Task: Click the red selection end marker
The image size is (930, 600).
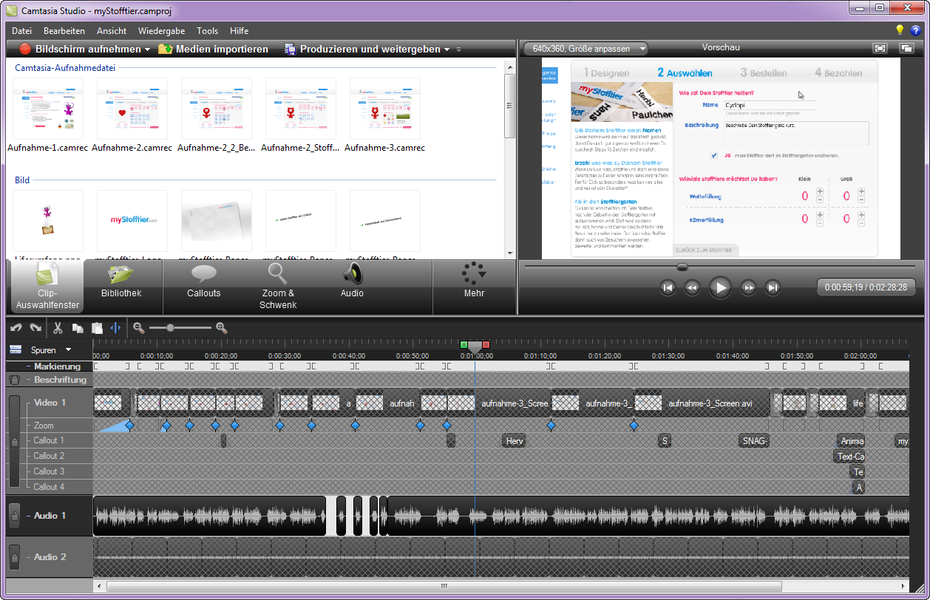Action: click(x=486, y=344)
